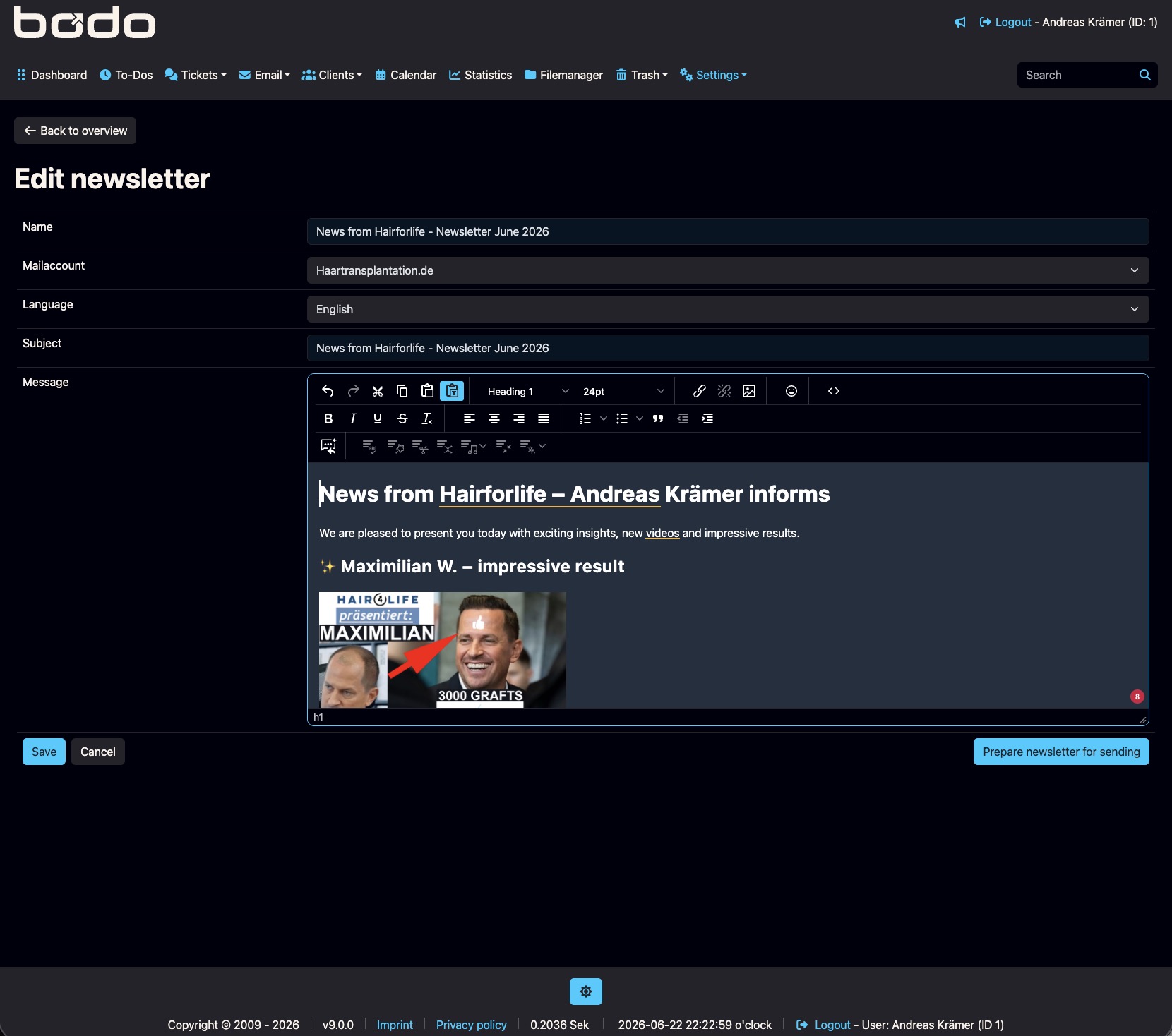Click the numbered list icon
This screenshot has width=1172, height=1036.
[585, 418]
